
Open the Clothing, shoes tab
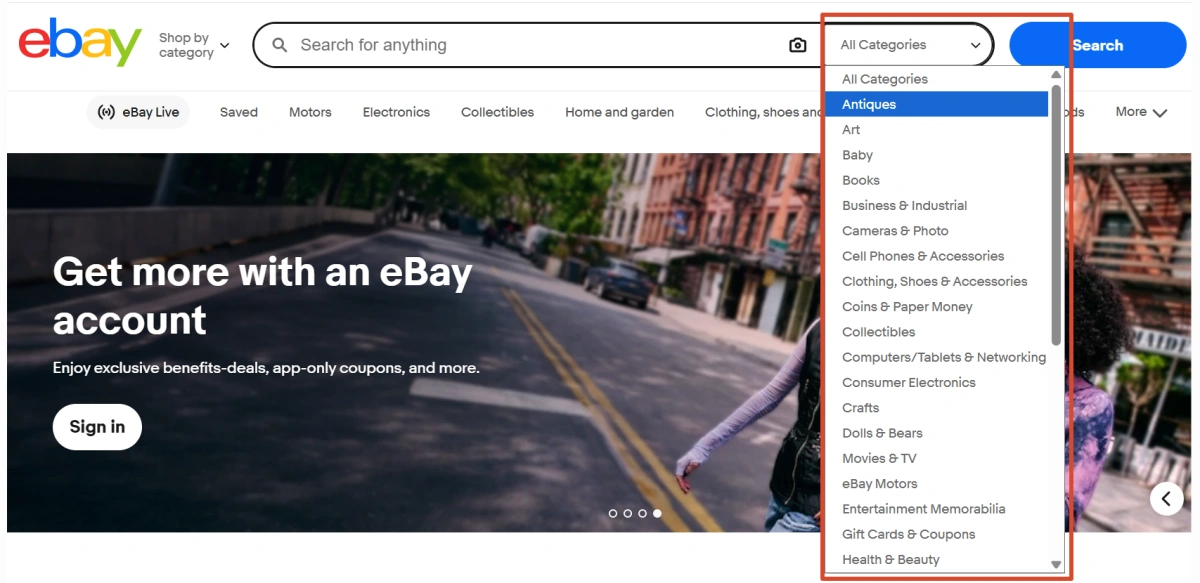coord(763,112)
